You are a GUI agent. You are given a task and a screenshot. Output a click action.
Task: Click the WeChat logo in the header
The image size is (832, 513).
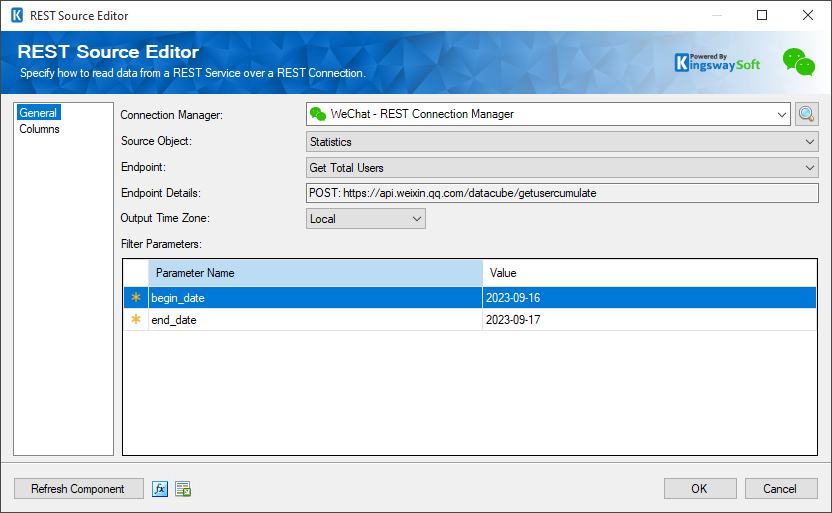pyautogui.click(x=799, y=62)
